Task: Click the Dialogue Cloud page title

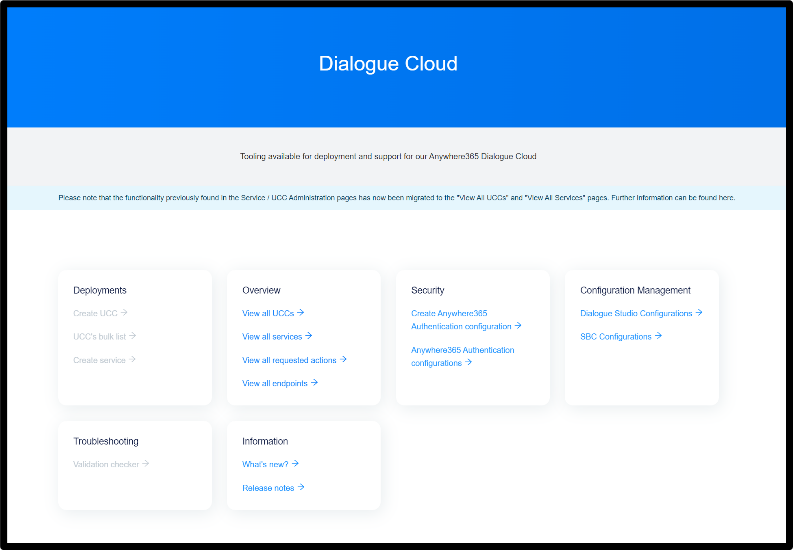Action: (x=388, y=64)
